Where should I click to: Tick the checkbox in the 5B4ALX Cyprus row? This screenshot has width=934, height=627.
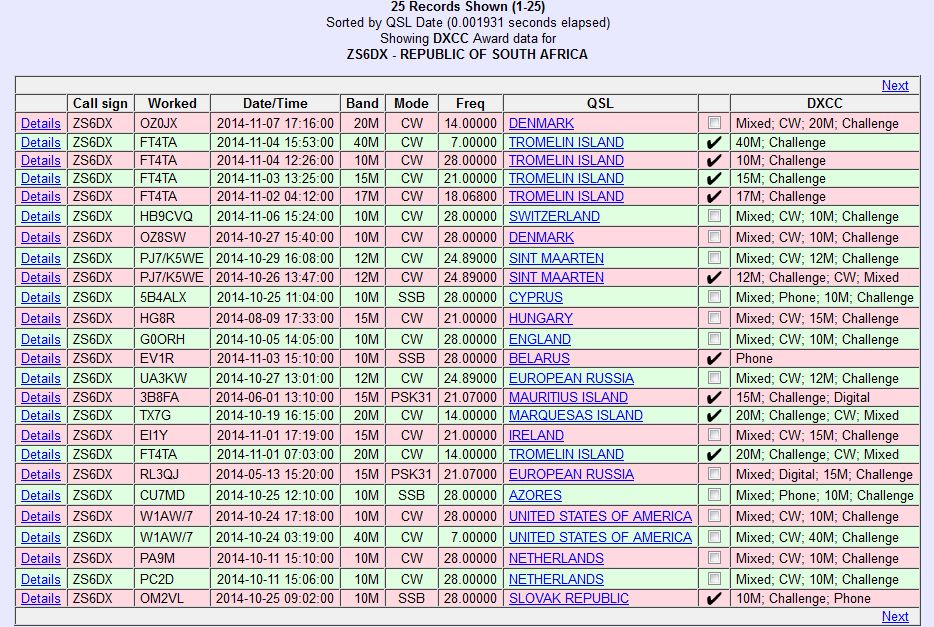[714, 297]
